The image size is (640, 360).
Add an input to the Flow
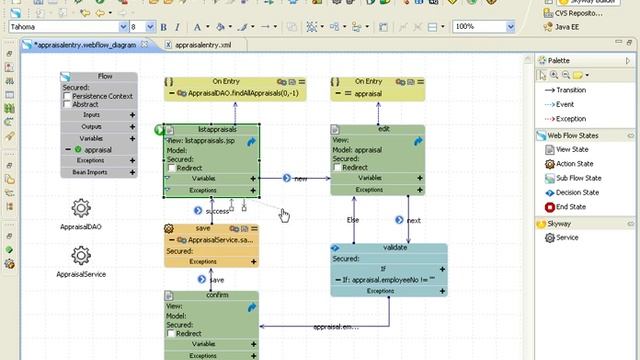pos(132,115)
